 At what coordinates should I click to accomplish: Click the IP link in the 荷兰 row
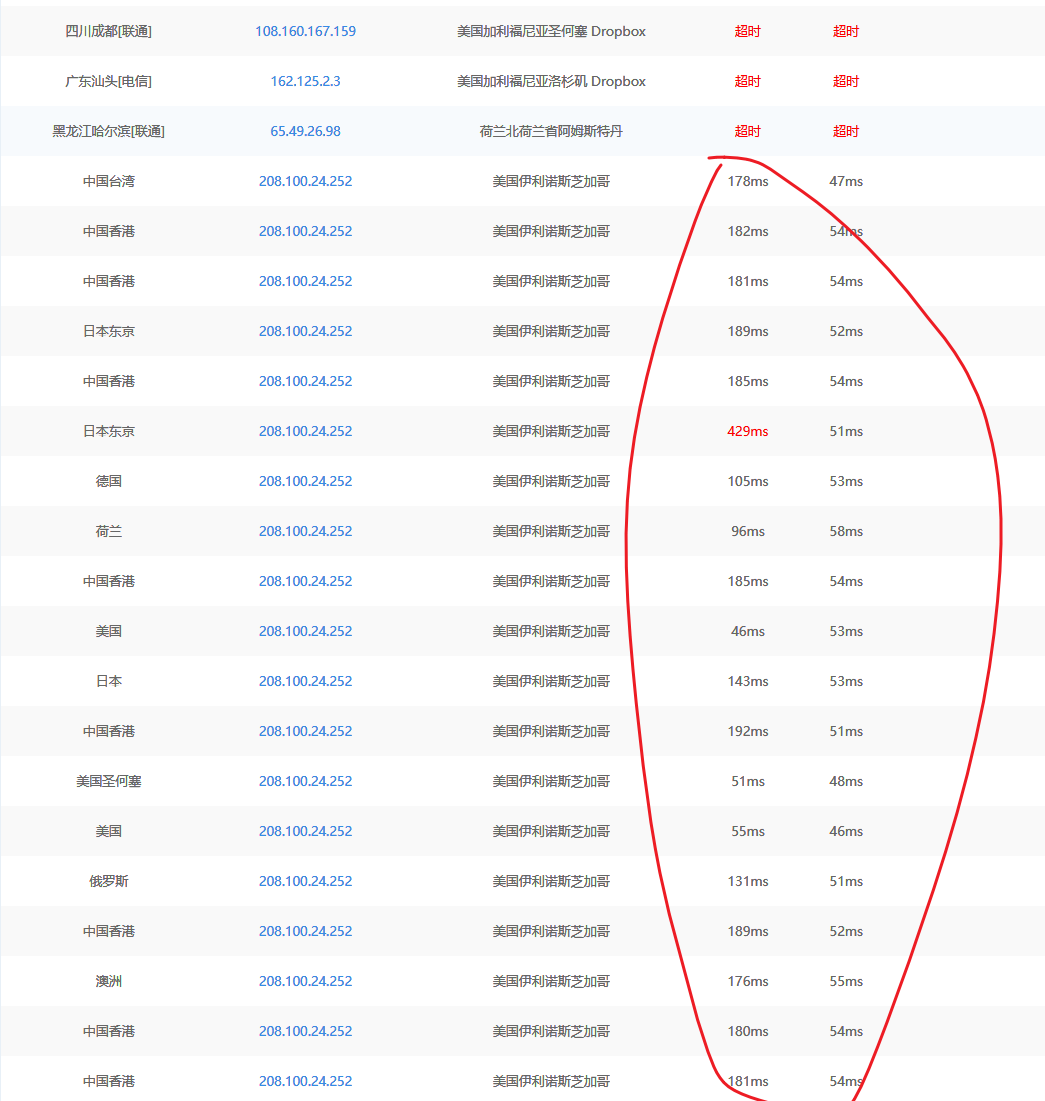pos(305,531)
